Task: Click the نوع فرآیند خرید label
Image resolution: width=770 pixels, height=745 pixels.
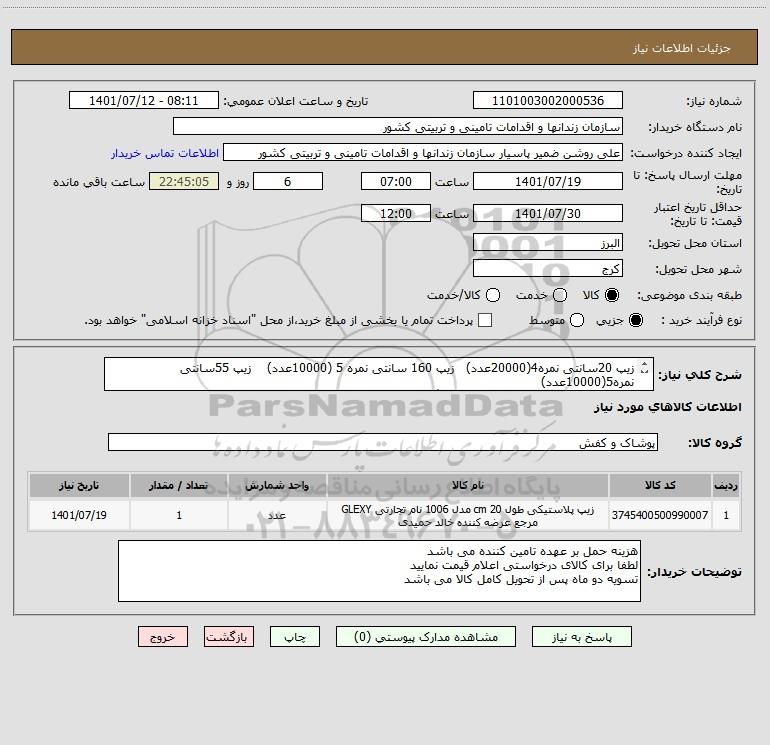Action: tap(701, 320)
